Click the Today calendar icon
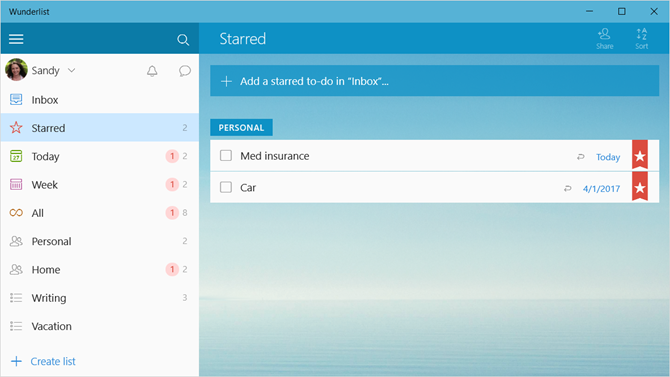The width and height of the screenshot is (670, 377). (x=16, y=156)
